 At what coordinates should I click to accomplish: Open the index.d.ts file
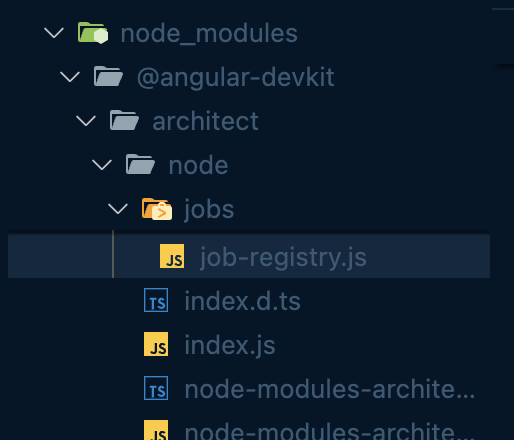242,301
